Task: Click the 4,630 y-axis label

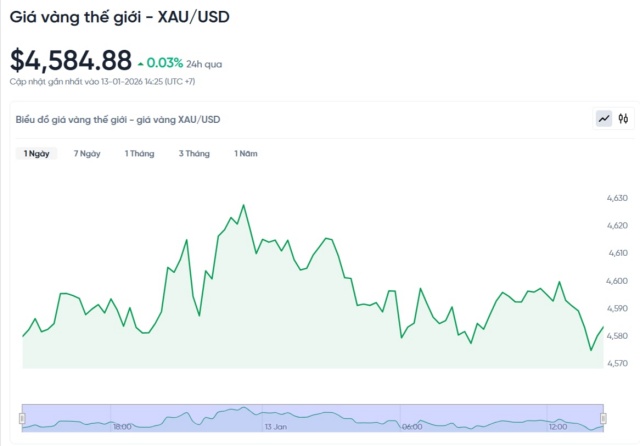Action: (617, 199)
